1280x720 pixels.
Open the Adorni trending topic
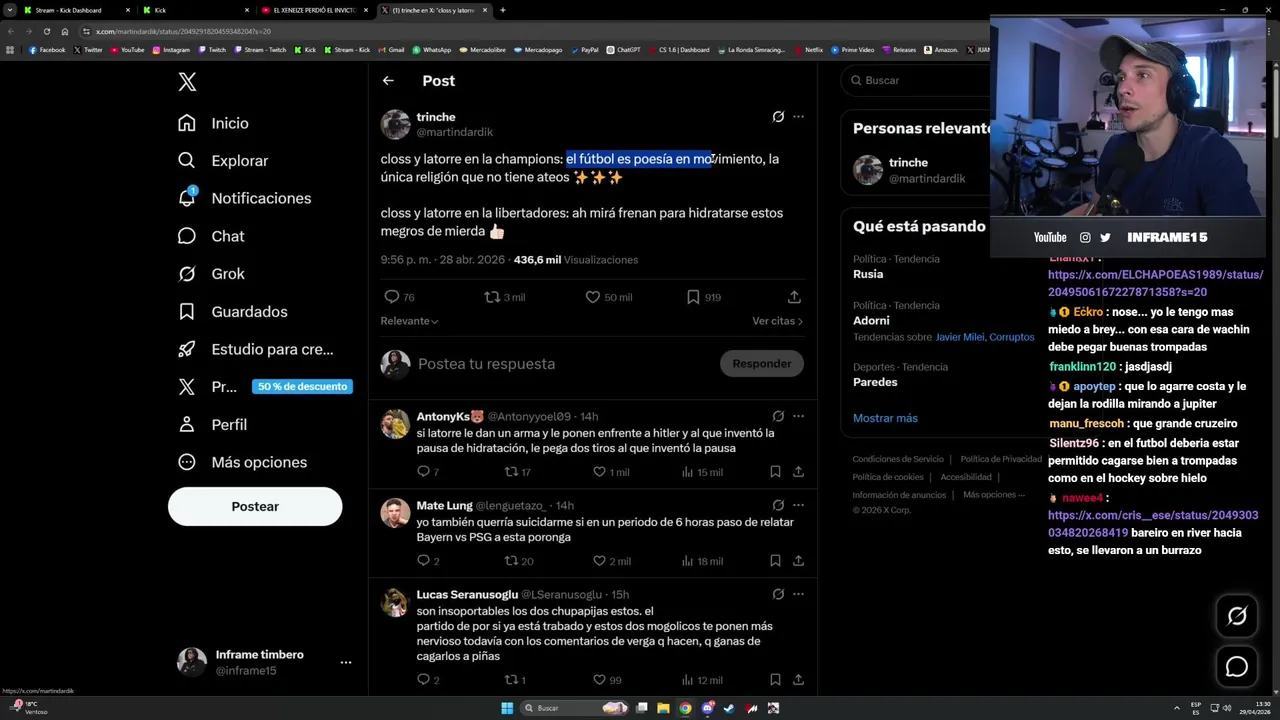tap(871, 320)
